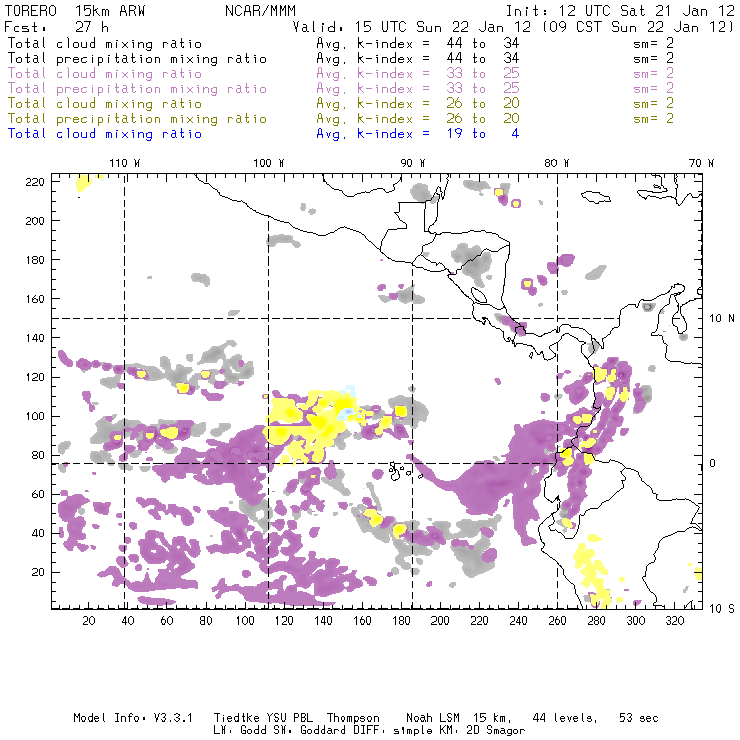This screenshot has width=740, height=740.
Task: Click y-axis tick label '220'
Action: 34,182
